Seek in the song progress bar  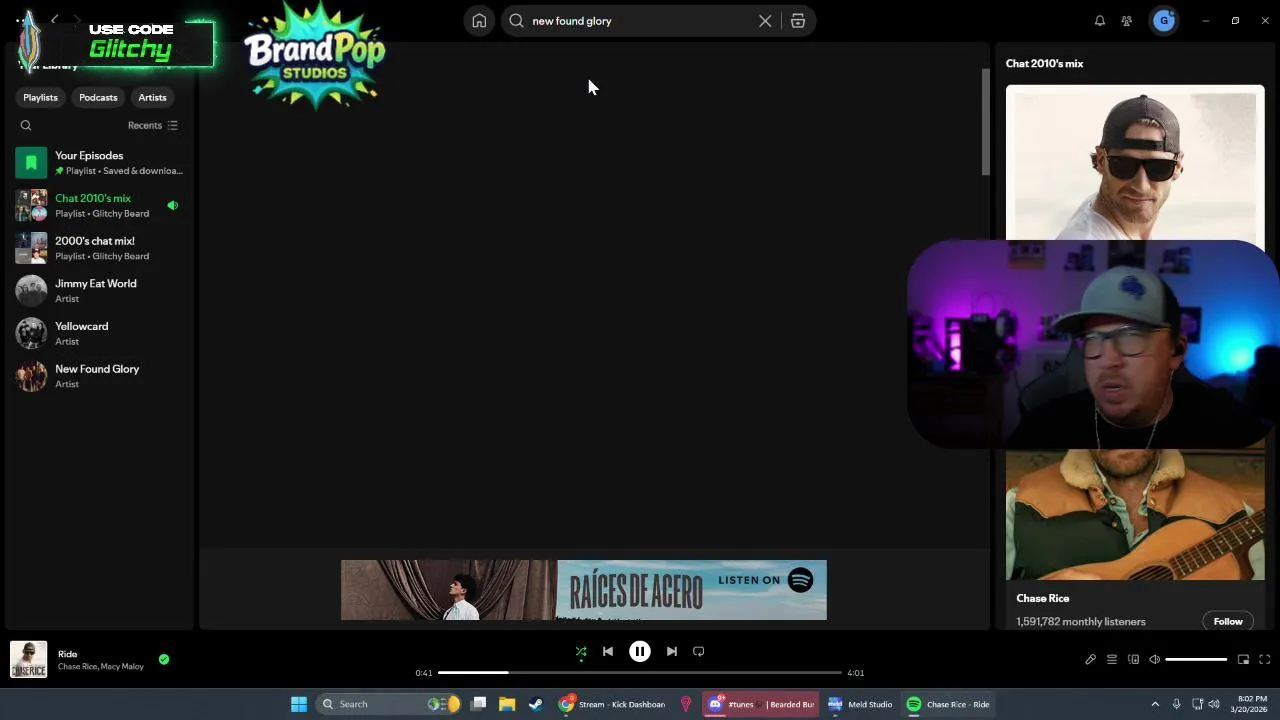click(x=640, y=673)
